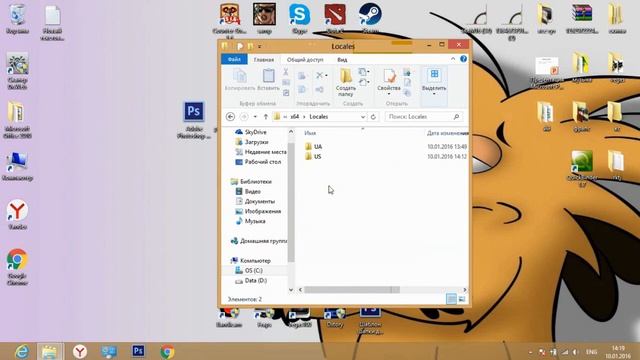Image resolution: width=640 pixels, height=360 pixels.
Task: Select the Yandex desktop shortcut
Action: (x=17, y=215)
